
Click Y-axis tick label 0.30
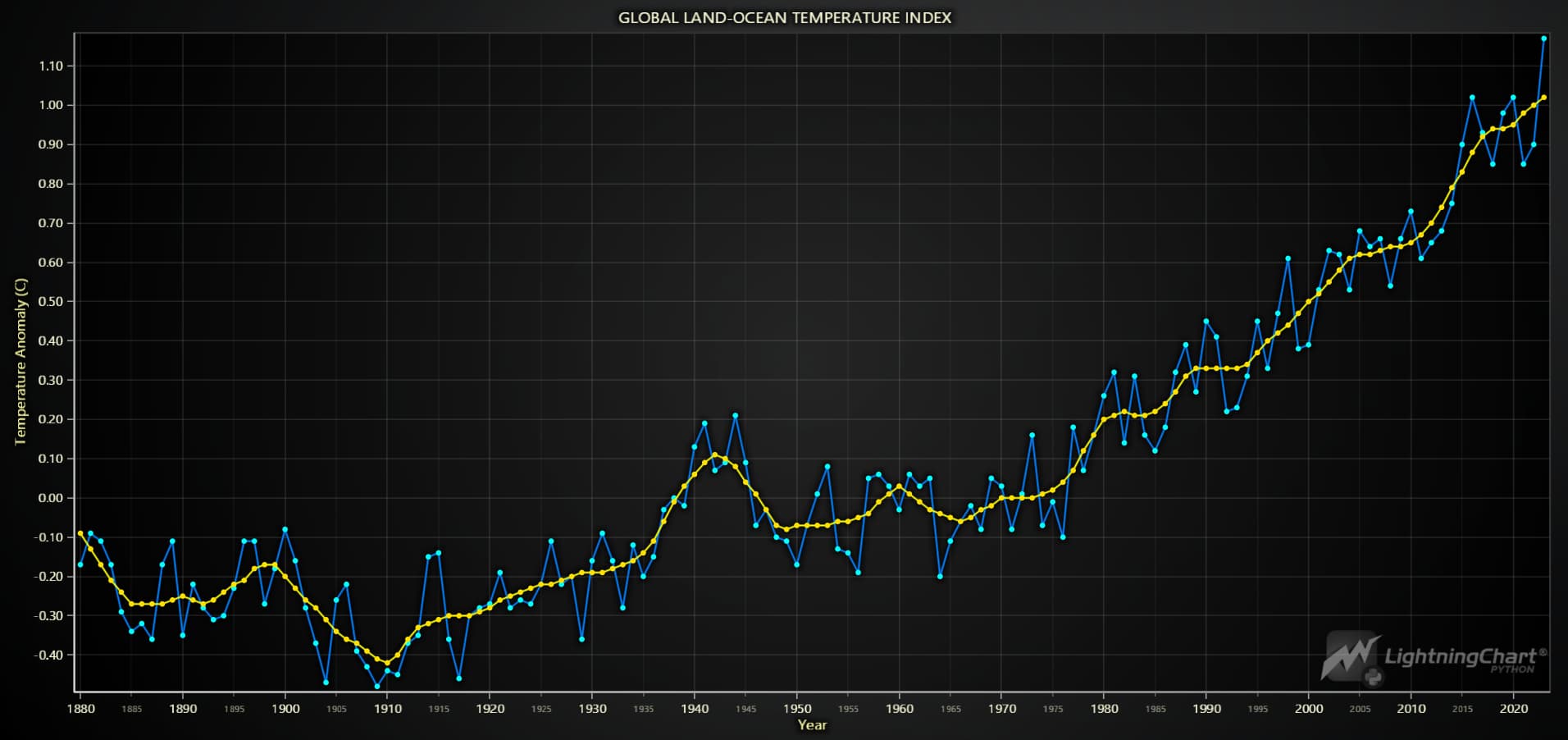coord(51,381)
